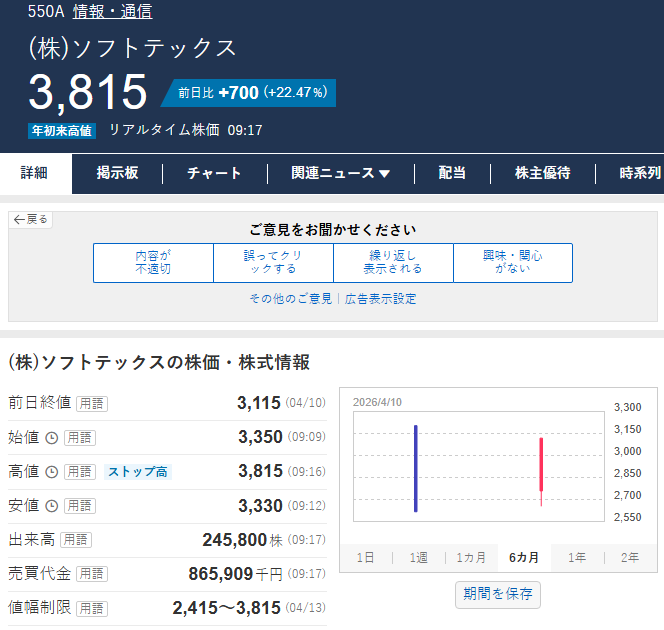Open 用語 glossary for 高値
This screenshot has width=664, height=630.
pos(80,472)
